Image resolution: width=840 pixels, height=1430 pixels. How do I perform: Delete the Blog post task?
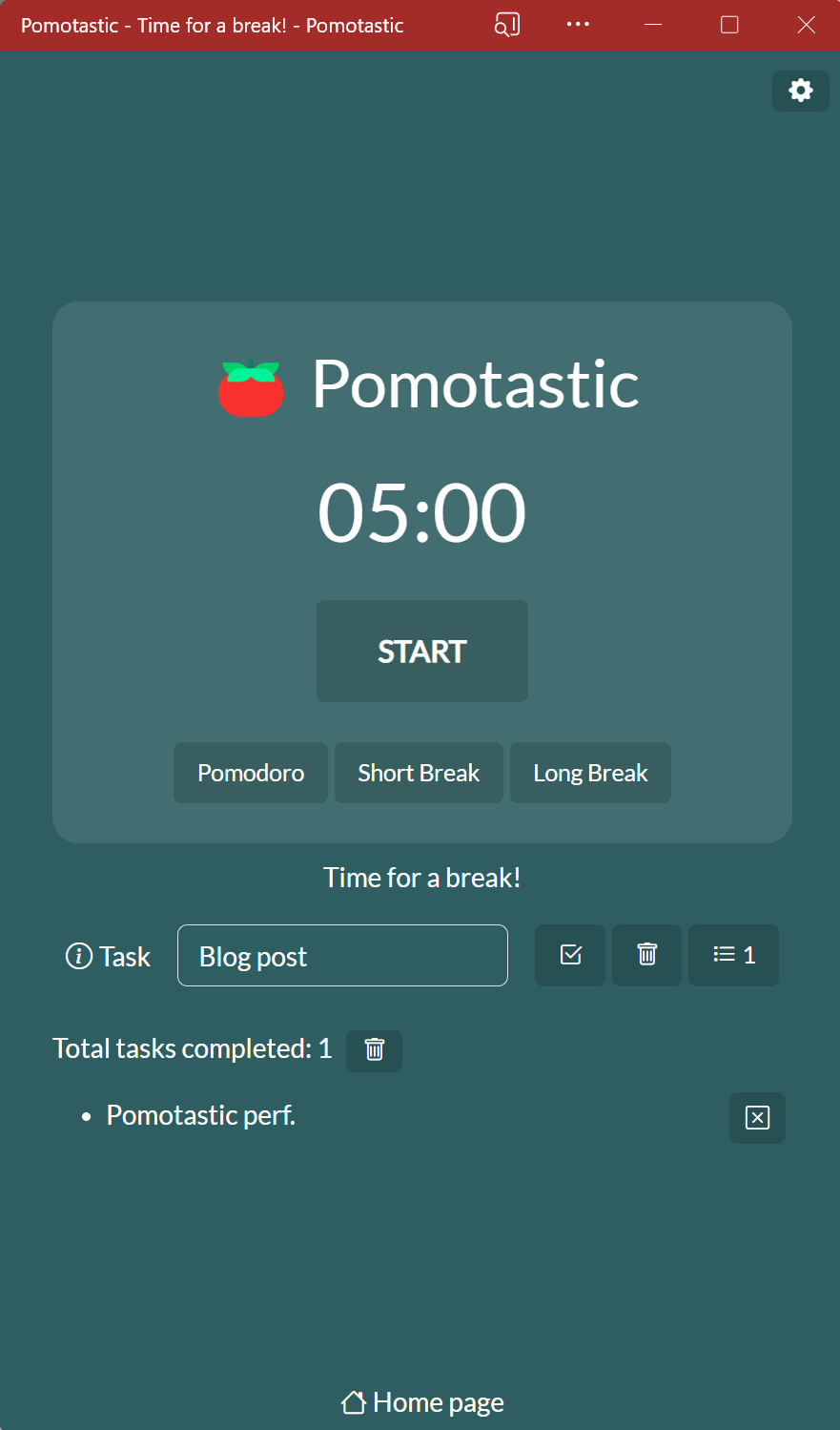tap(646, 955)
